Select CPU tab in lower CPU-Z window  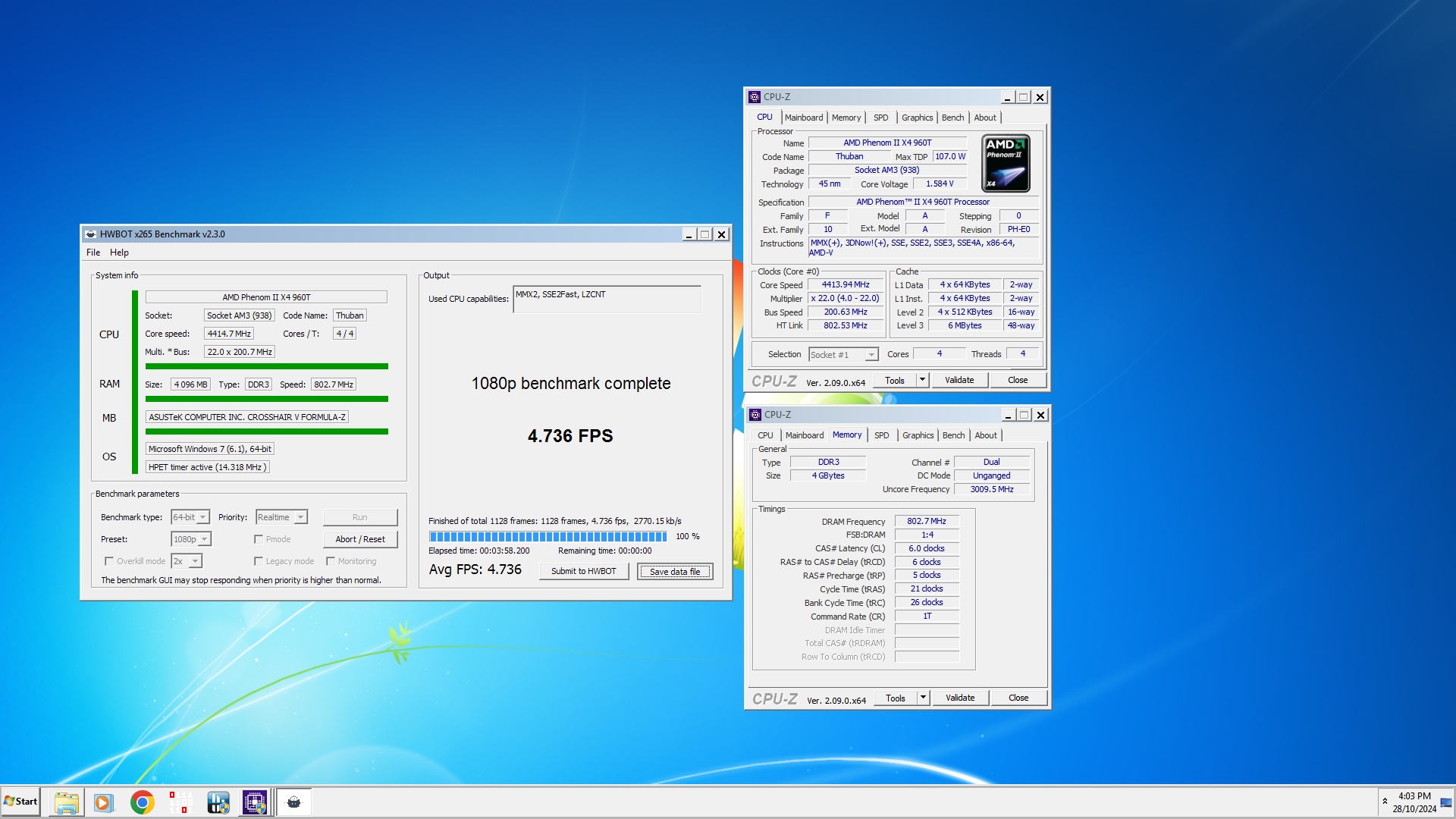766,435
